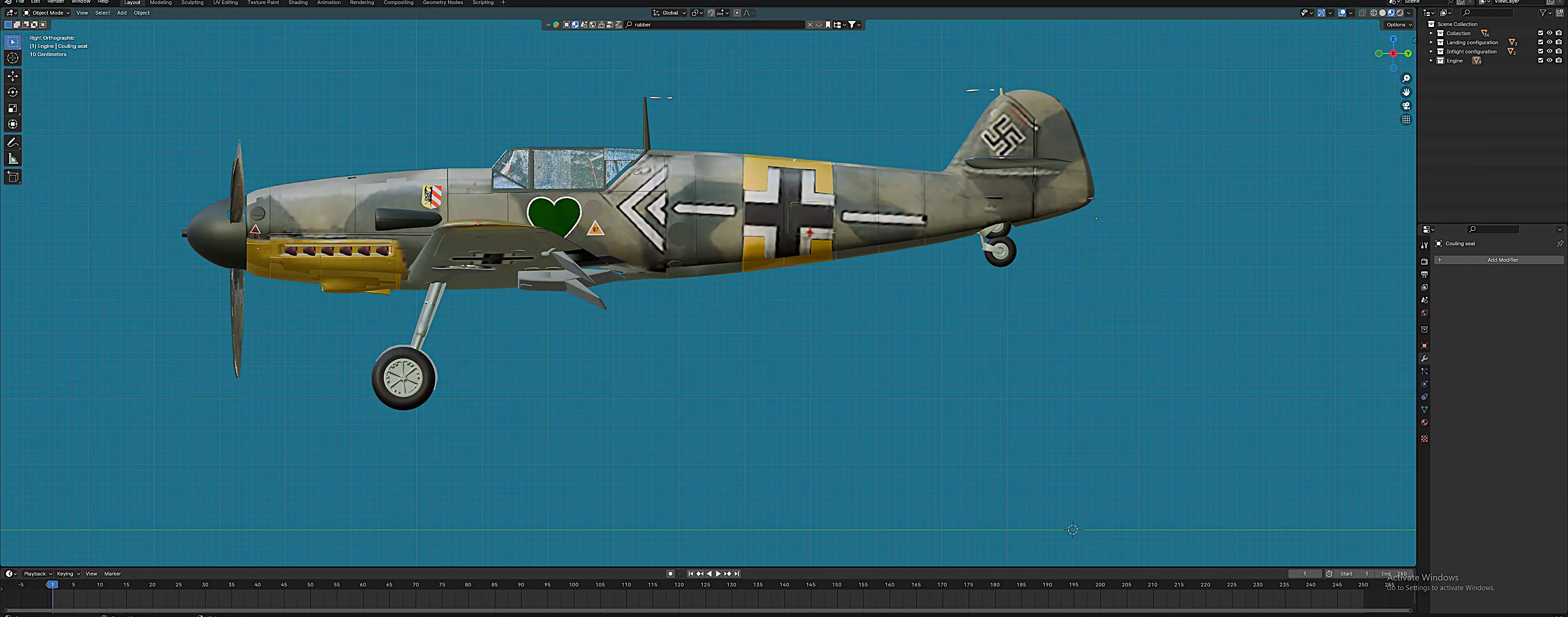
Task: Switch to Rendered viewport shading
Action: pos(1400,13)
